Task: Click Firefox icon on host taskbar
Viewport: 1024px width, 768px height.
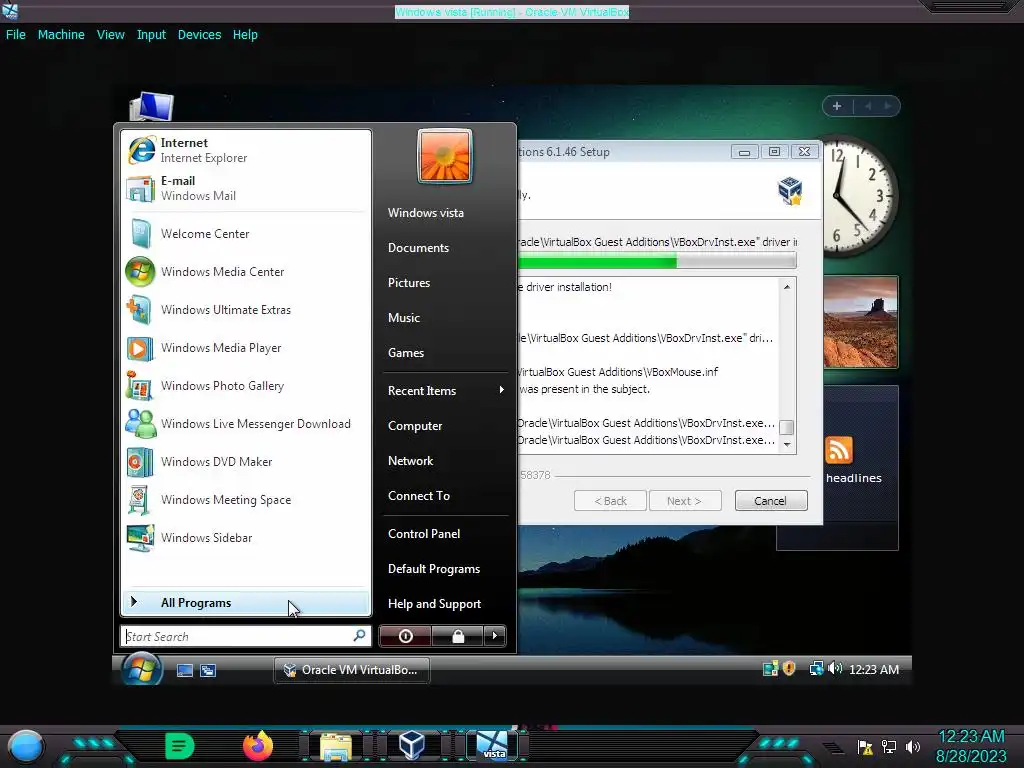Action: [x=257, y=746]
